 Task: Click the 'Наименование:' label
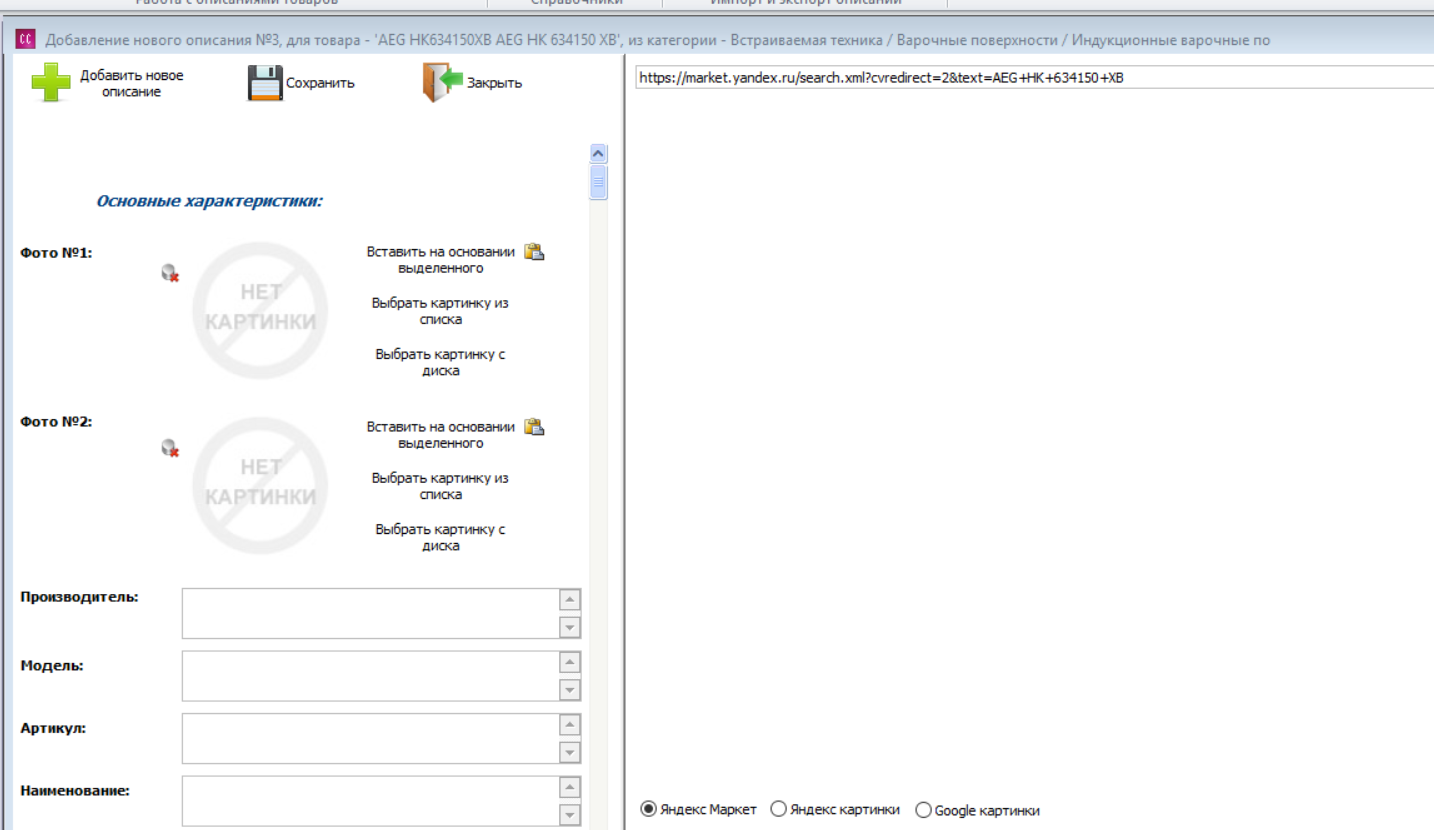(x=76, y=790)
